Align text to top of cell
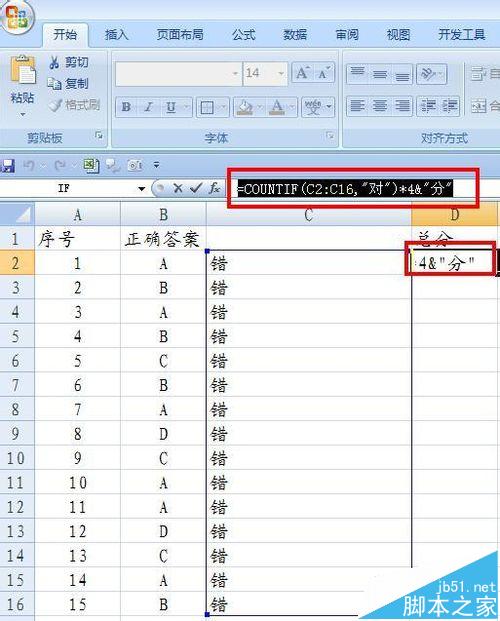This screenshot has height=621, width=500. tap(357, 73)
